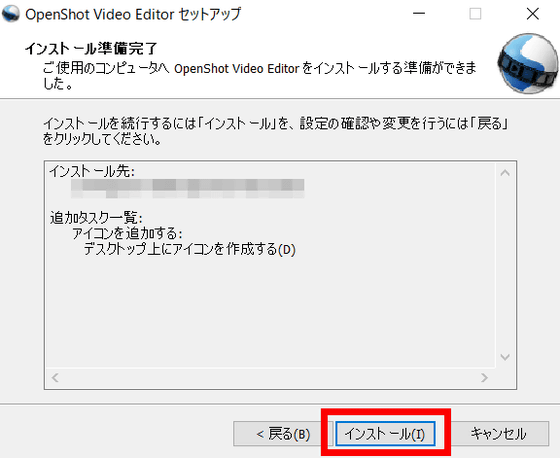Select the 追加タスク一覧: line

click(x=96, y=218)
